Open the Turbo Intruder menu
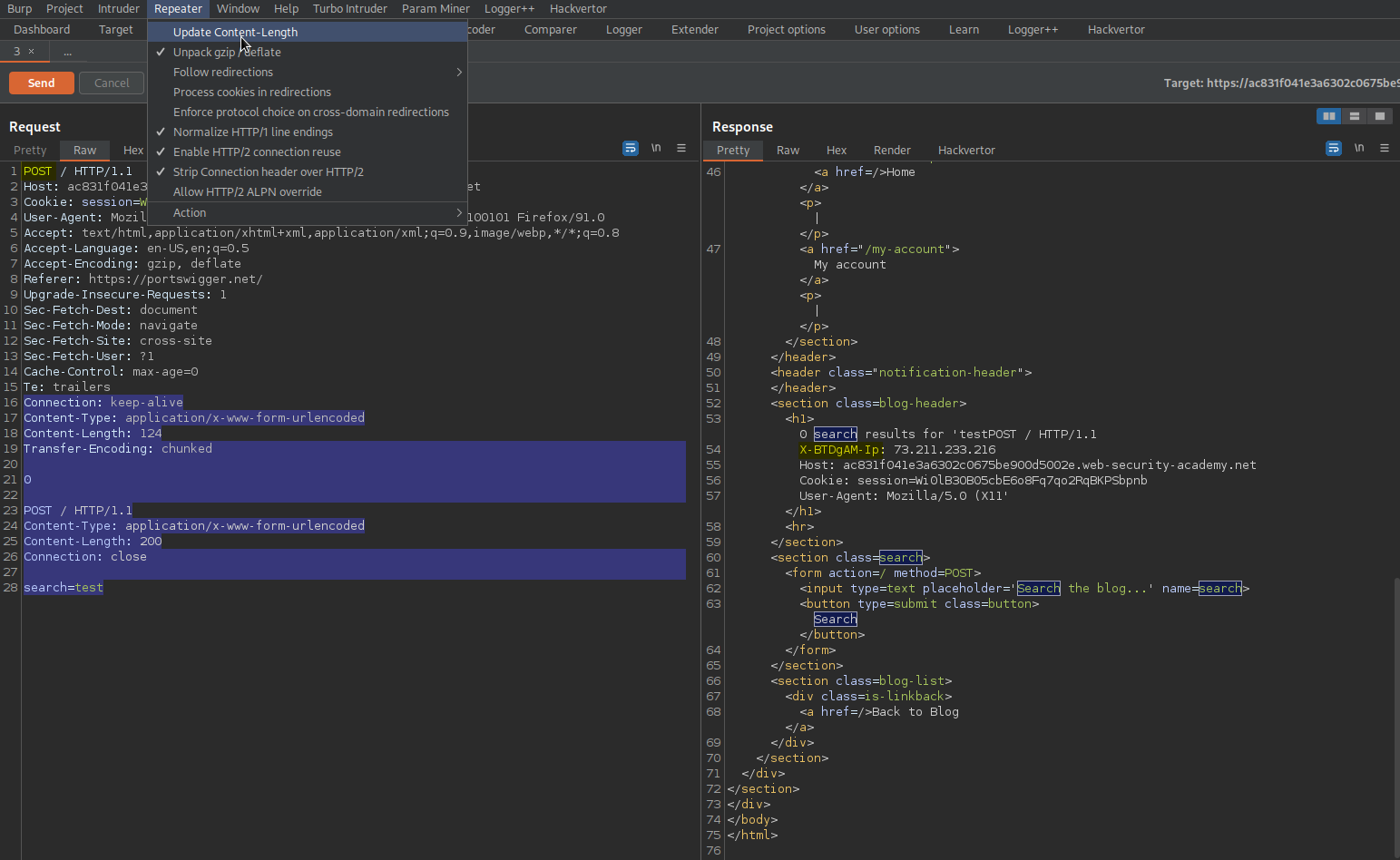This screenshot has height=860, width=1400. [x=350, y=8]
